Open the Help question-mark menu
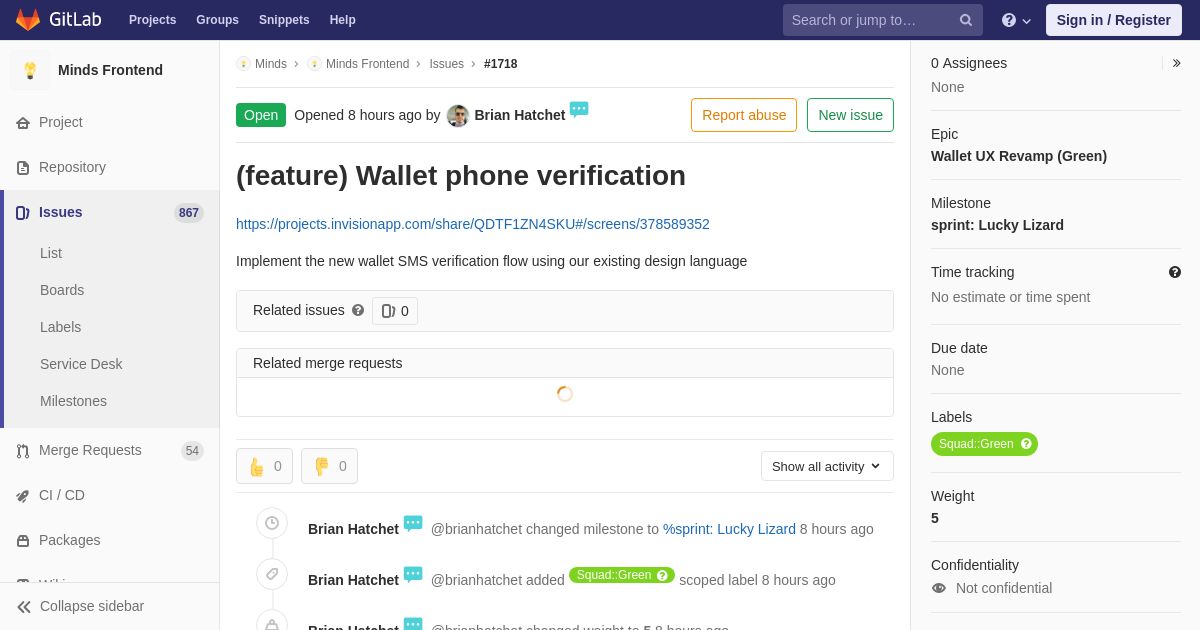 1016,20
